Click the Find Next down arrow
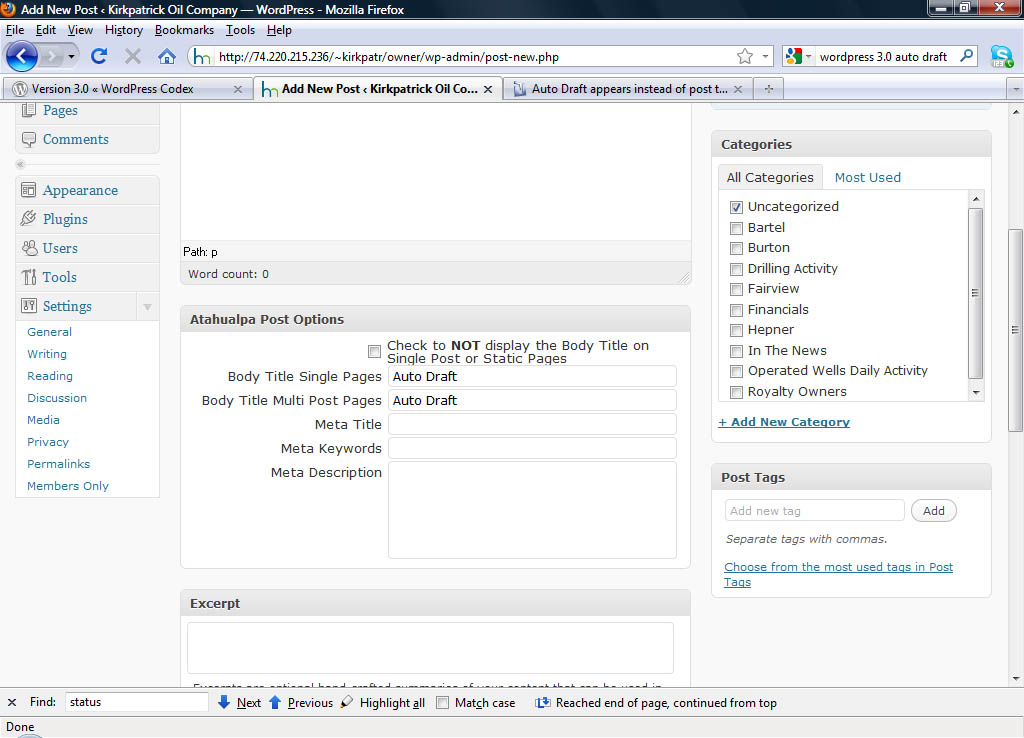 pos(224,702)
